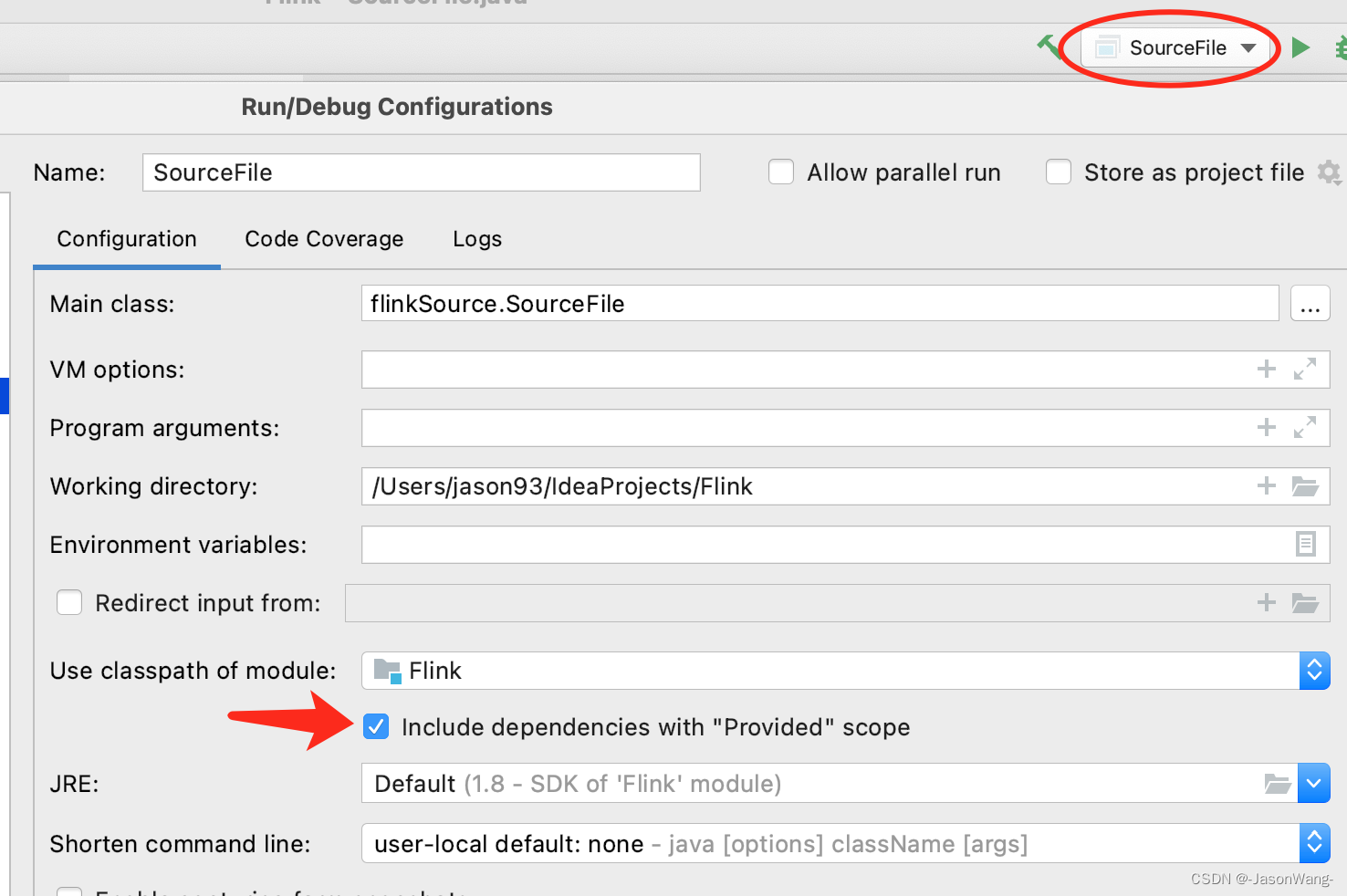Check the Store as project file option

pos(1058,172)
